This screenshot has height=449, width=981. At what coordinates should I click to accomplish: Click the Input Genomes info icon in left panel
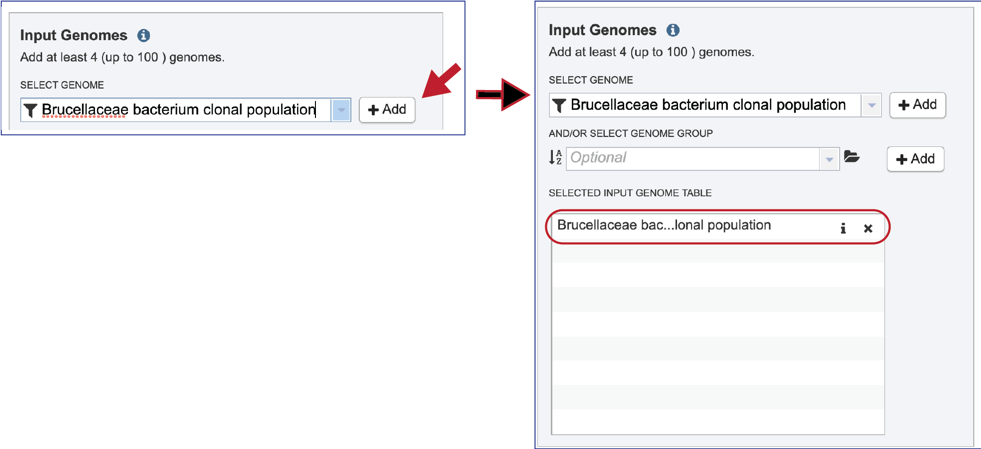pyautogui.click(x=144, y=35)
